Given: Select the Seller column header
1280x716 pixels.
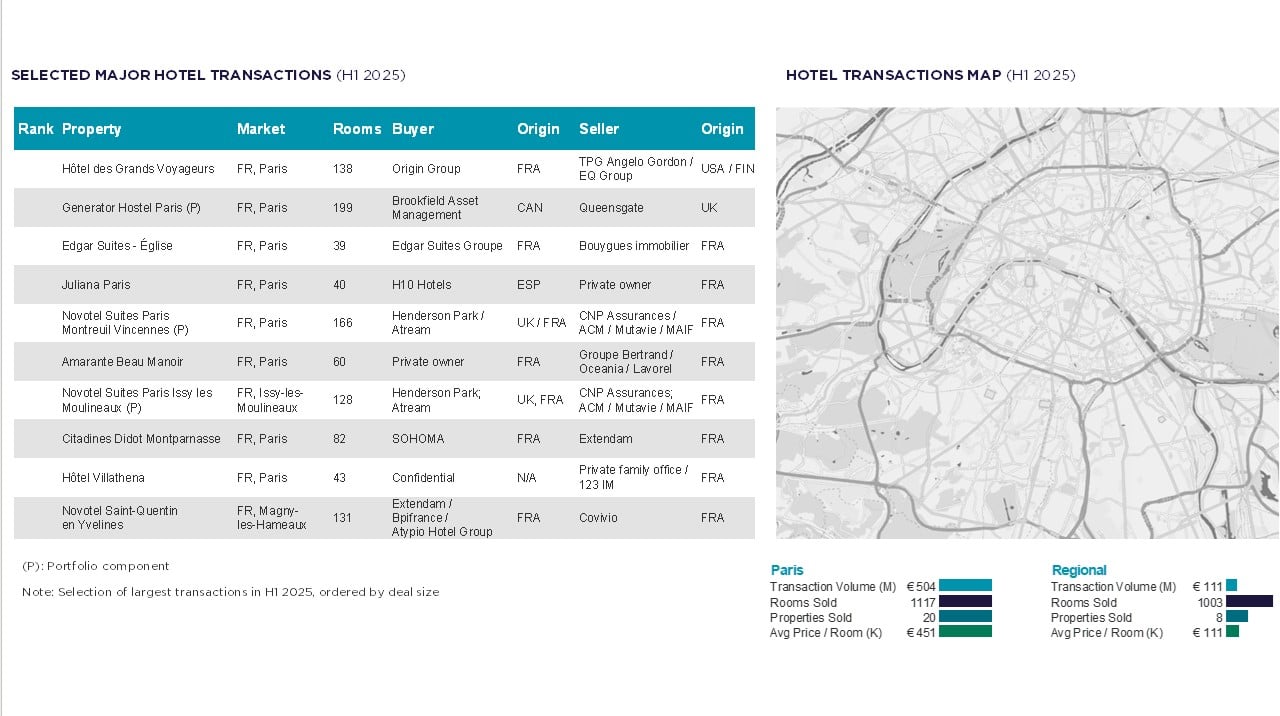Looking at the screenshot, I should tap(599, 129).
